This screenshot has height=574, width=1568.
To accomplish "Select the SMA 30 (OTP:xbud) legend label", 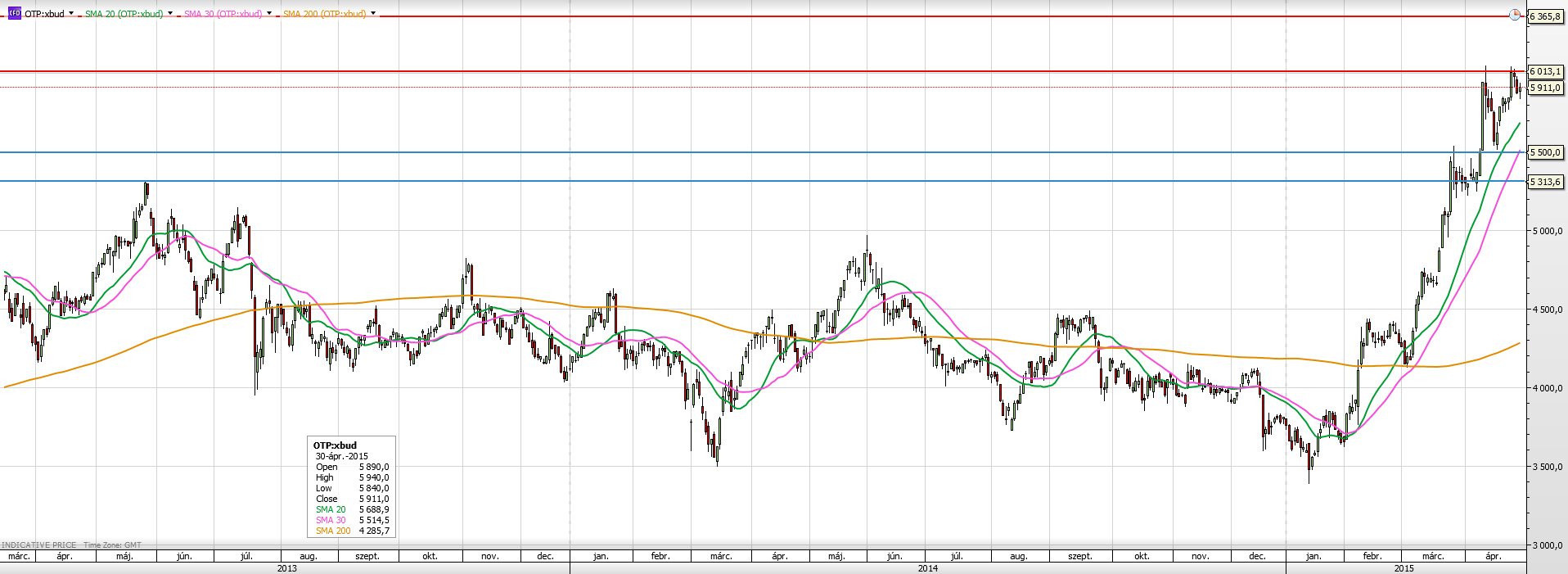I will click(223, 14).
